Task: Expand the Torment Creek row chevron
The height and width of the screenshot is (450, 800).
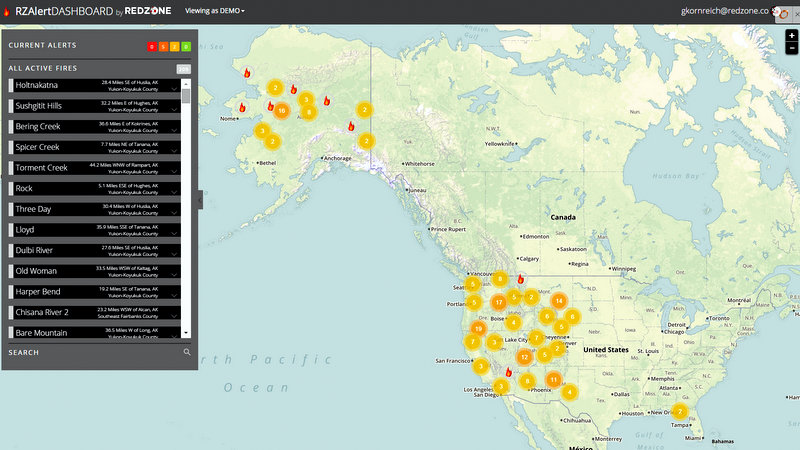Action: 174,171
